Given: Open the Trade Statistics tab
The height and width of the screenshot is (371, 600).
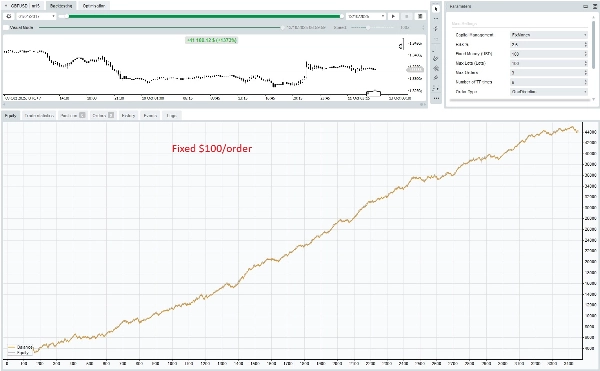Looking at the screenshot, I should click(39, 116).
